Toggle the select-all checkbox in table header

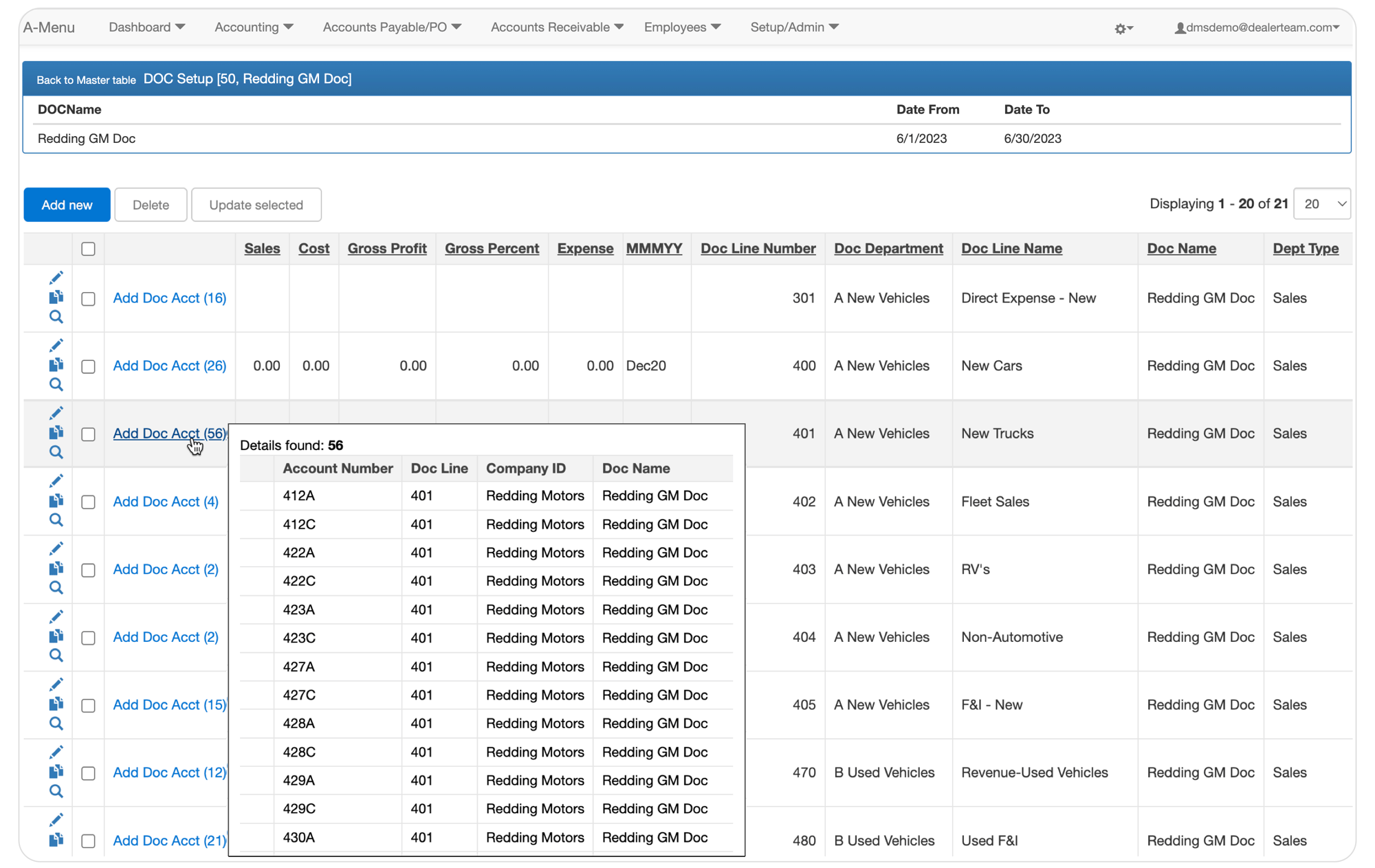[x=88, y=249]
